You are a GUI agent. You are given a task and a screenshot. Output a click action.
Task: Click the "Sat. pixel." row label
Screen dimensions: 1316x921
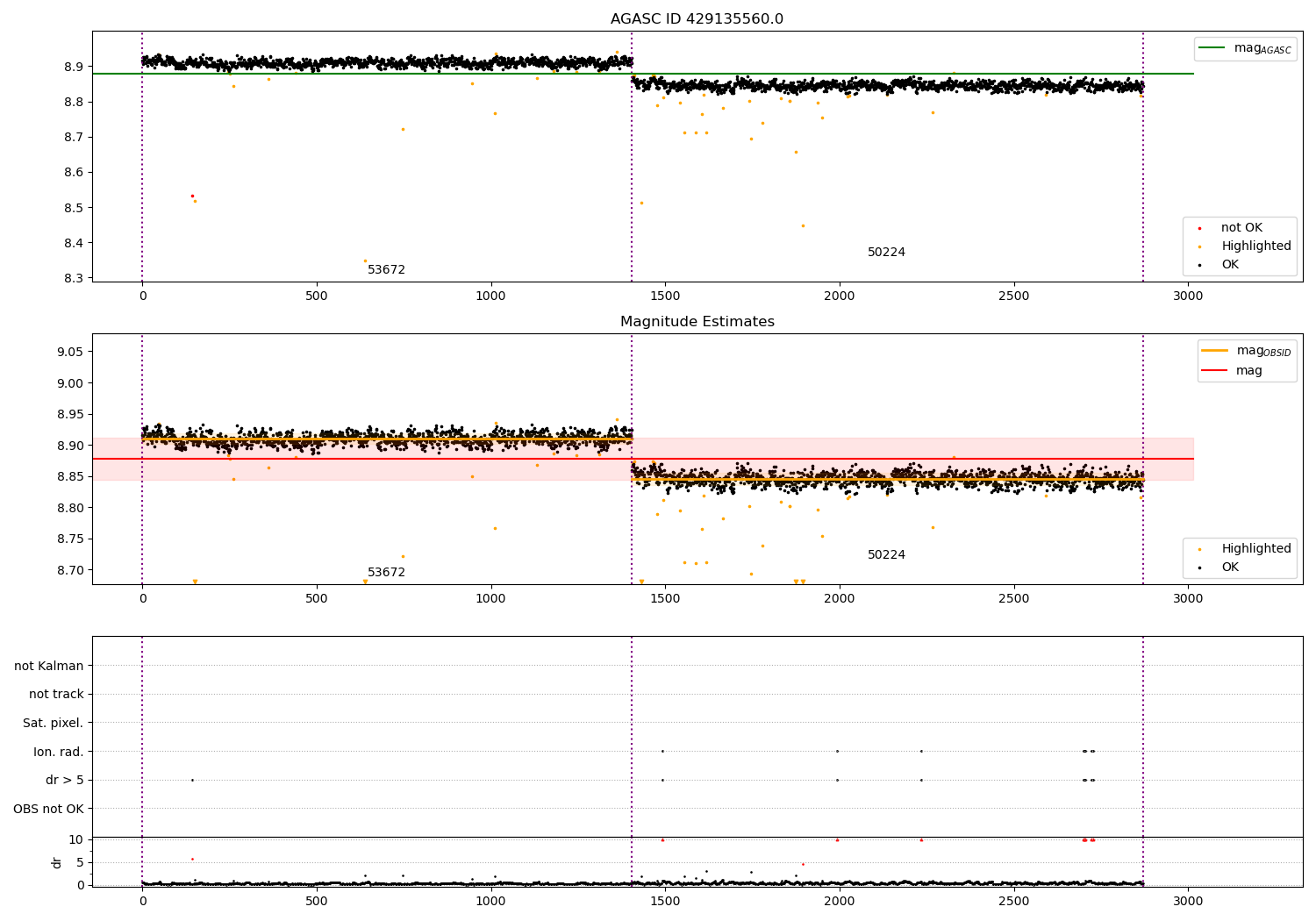point(54,724)
